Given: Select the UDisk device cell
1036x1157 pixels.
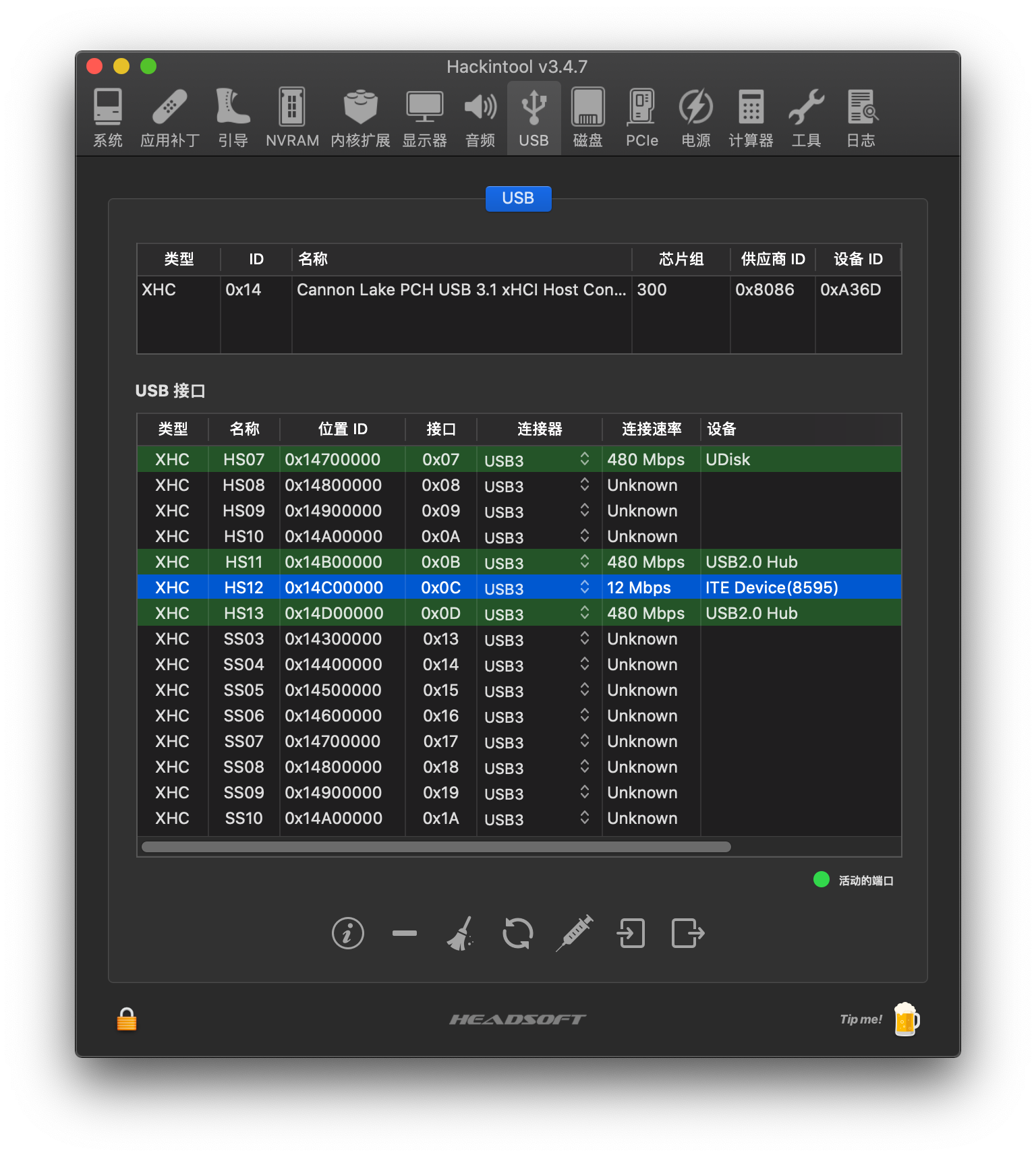Looking at the screenshot, I should tap(801, 459).
